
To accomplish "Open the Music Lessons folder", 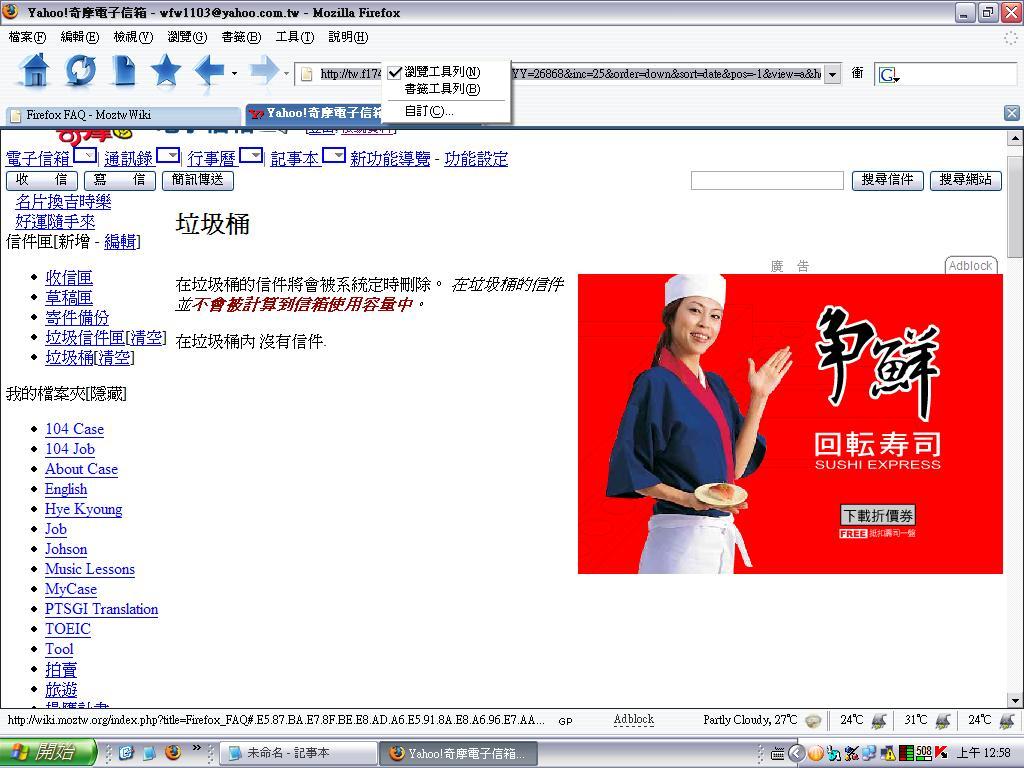I will pyautogui.click(x=89, y=569).
